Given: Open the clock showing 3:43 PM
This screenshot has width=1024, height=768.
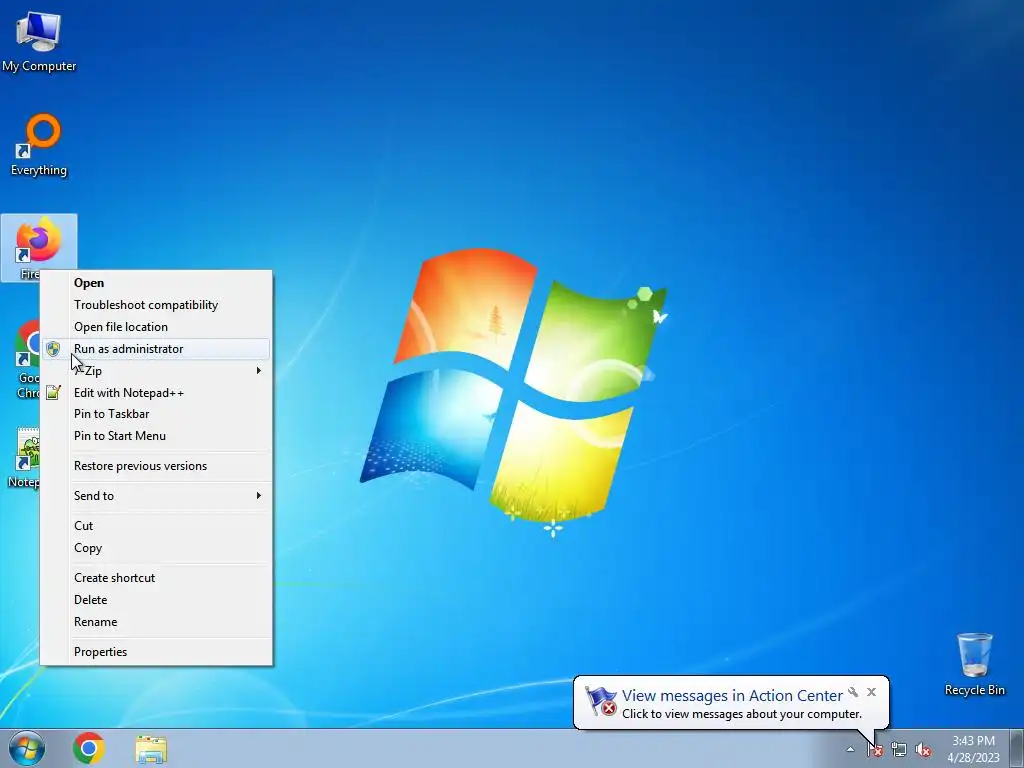Looking at the screenshot, I should click(973, 749).
